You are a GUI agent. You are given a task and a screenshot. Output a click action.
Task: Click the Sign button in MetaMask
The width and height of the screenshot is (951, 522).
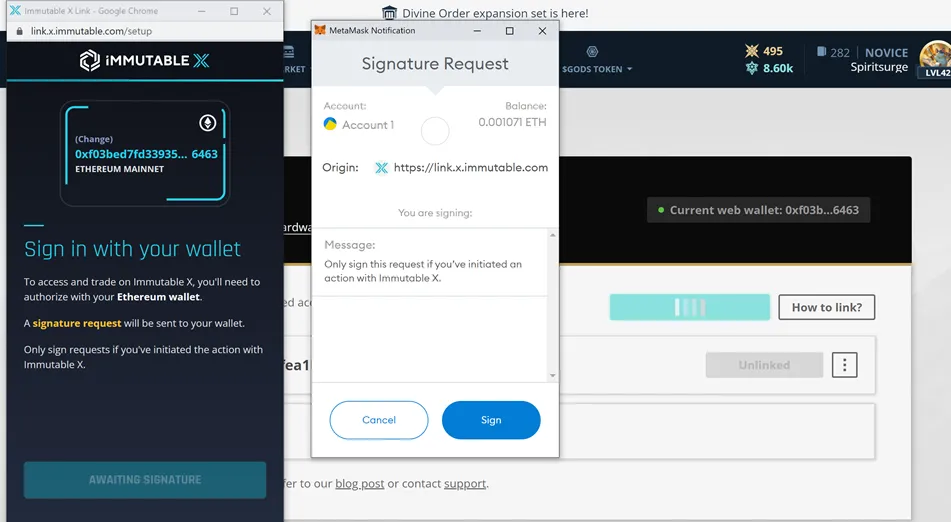coord(491,420)
